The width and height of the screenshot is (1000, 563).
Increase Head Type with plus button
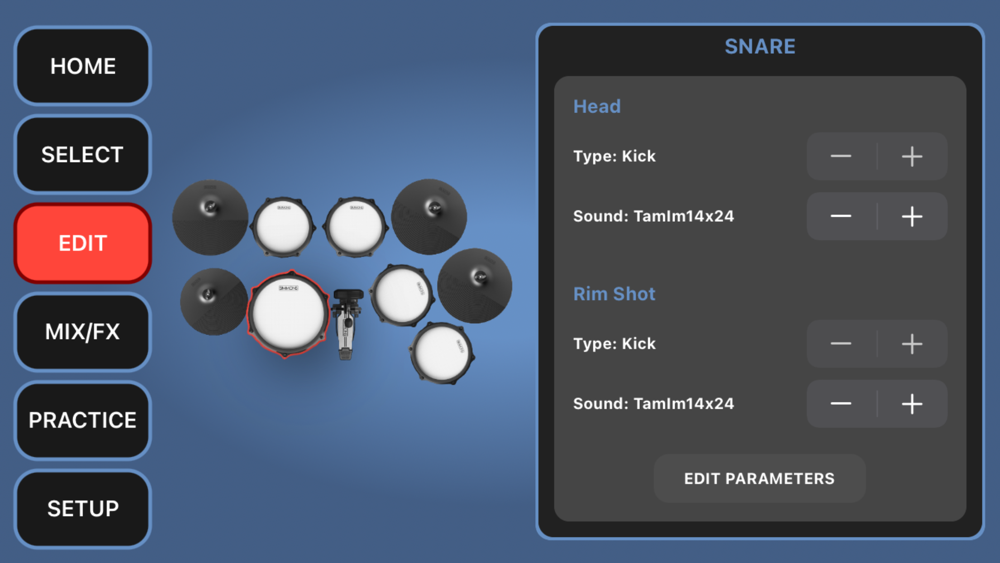912,156
